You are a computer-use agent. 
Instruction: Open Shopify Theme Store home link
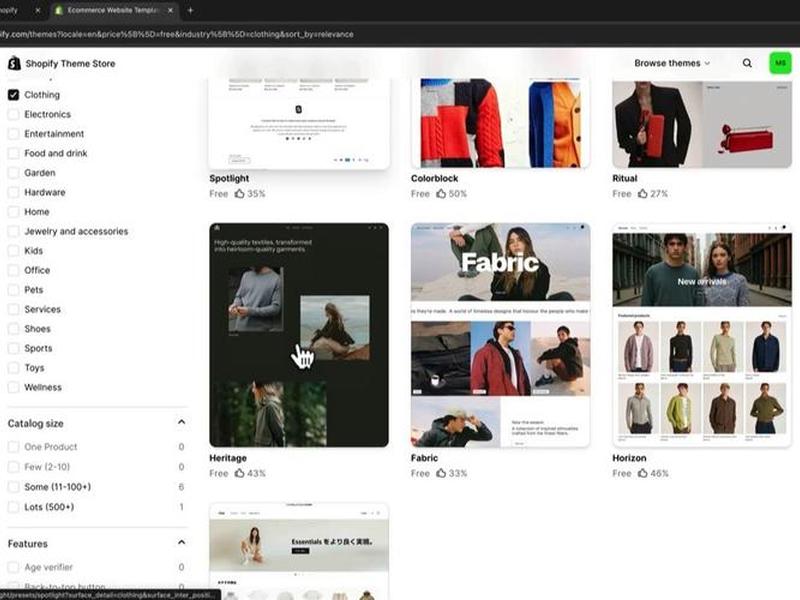coord(62,63)
